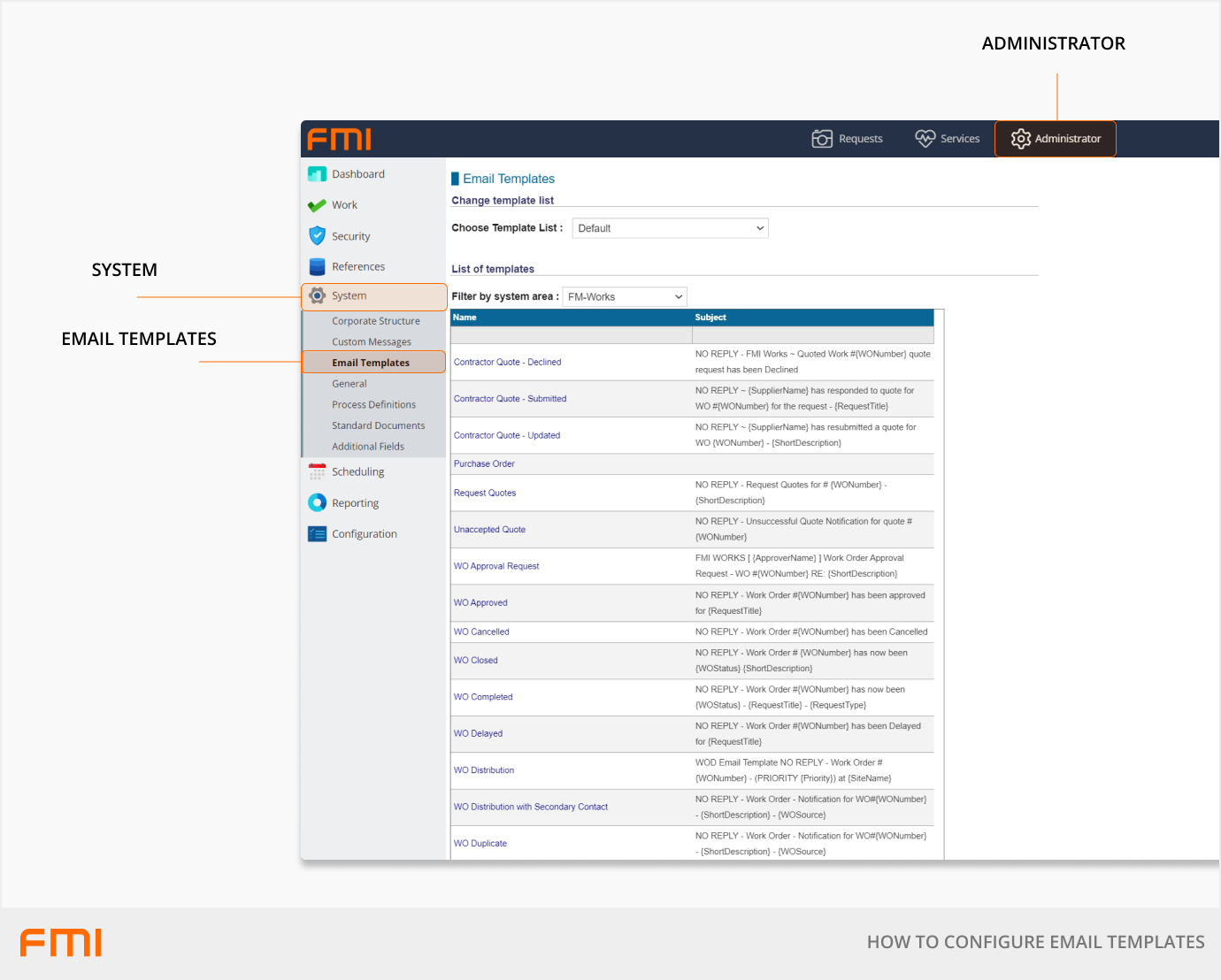Viewport: 1221px width, 980px height.
Task: Open the Choose Template List dropdown
Action: (x=670, y=228)
